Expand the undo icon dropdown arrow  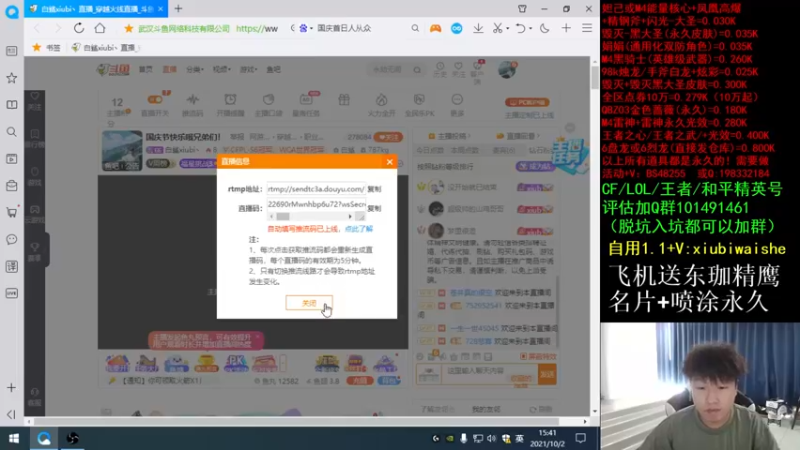pyautogui.click(x=531, y=29)
